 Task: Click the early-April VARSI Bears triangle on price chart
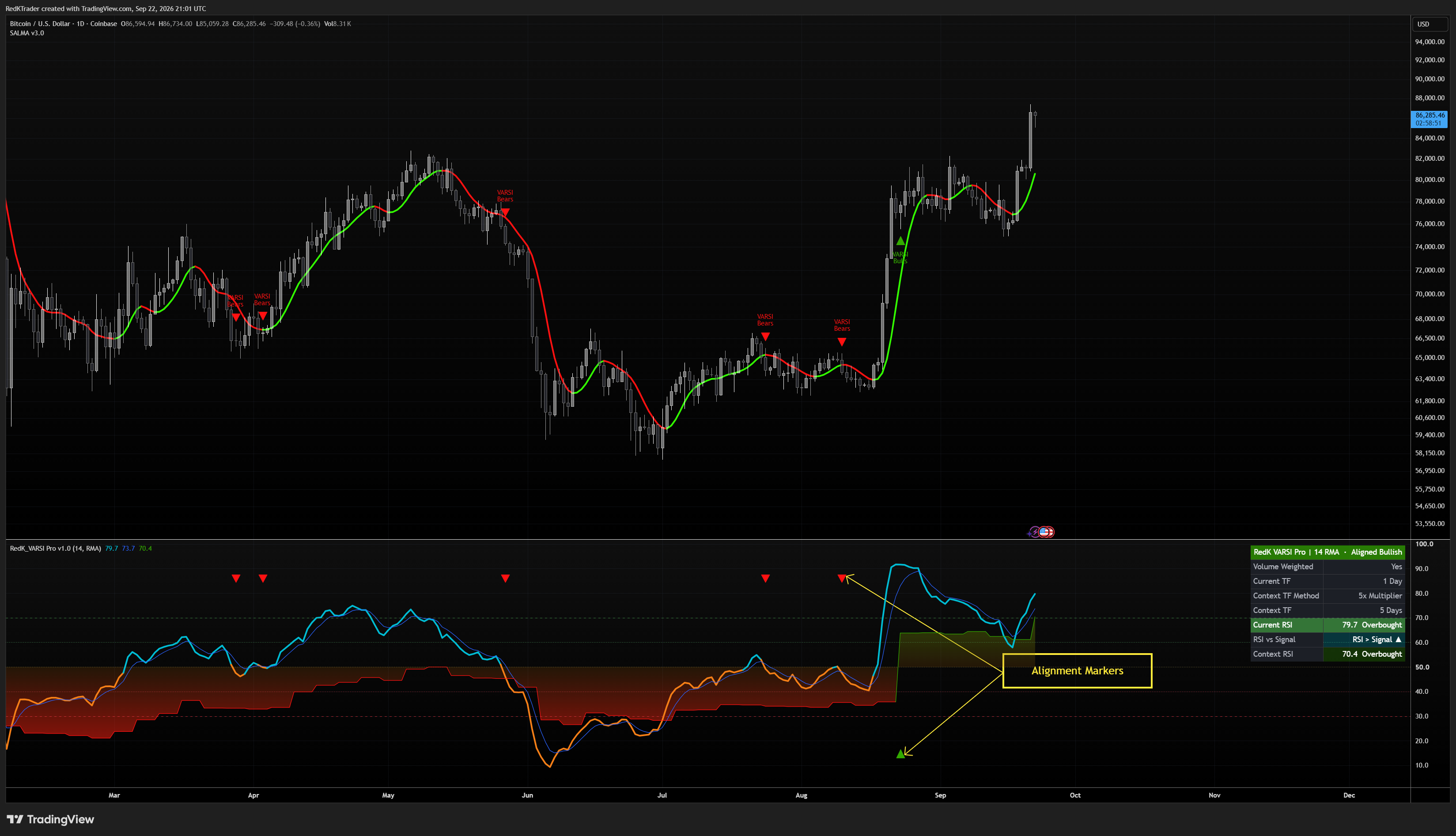[x=262, y=316]
